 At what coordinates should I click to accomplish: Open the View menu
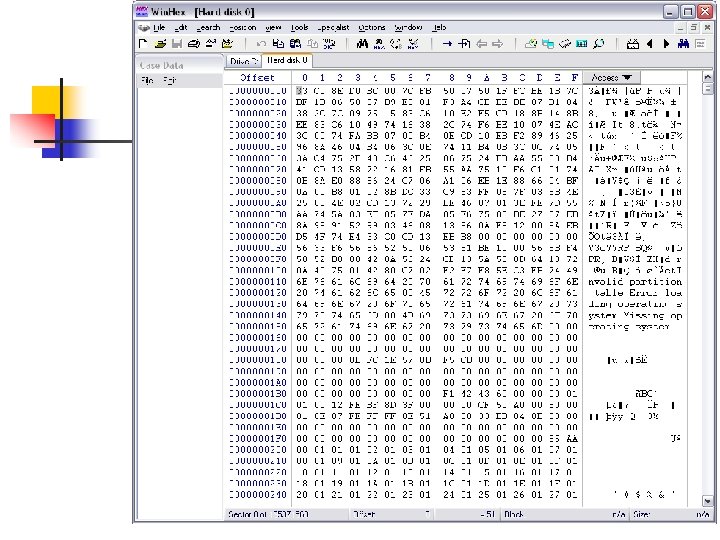tap(273, 28)
